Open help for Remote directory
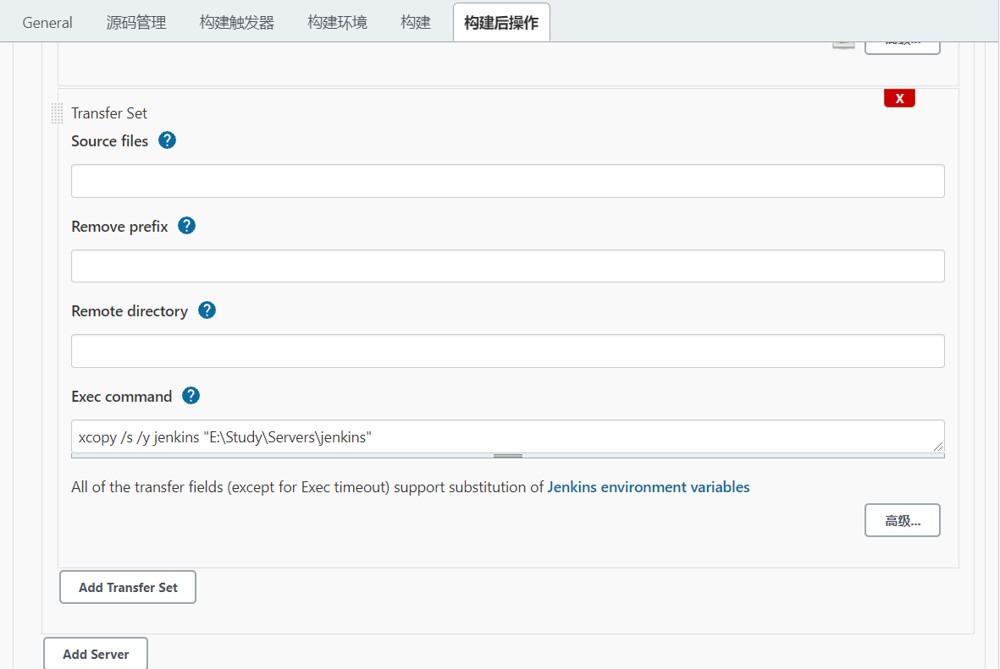Screen dimensions: 1000x669 [207, 311]
